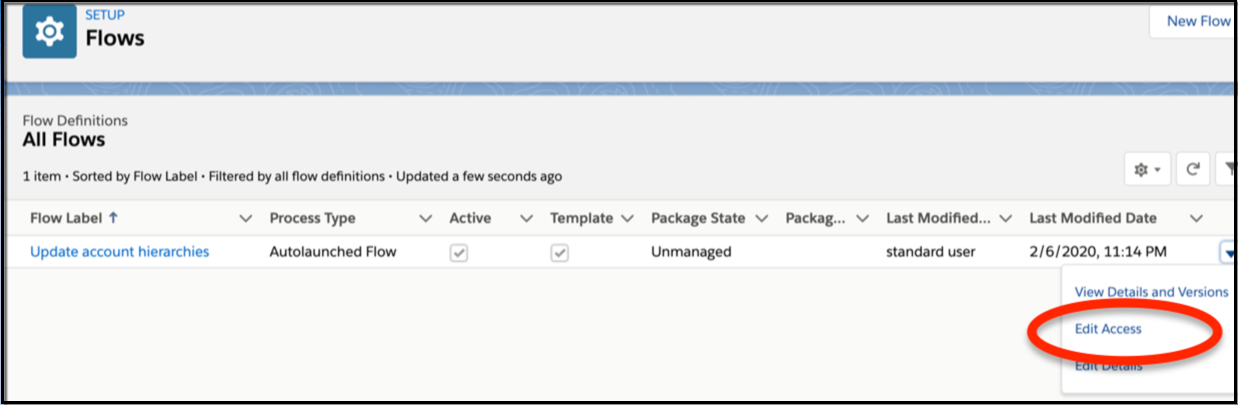Click the Flow Label sort arrow

pos(111,218)
